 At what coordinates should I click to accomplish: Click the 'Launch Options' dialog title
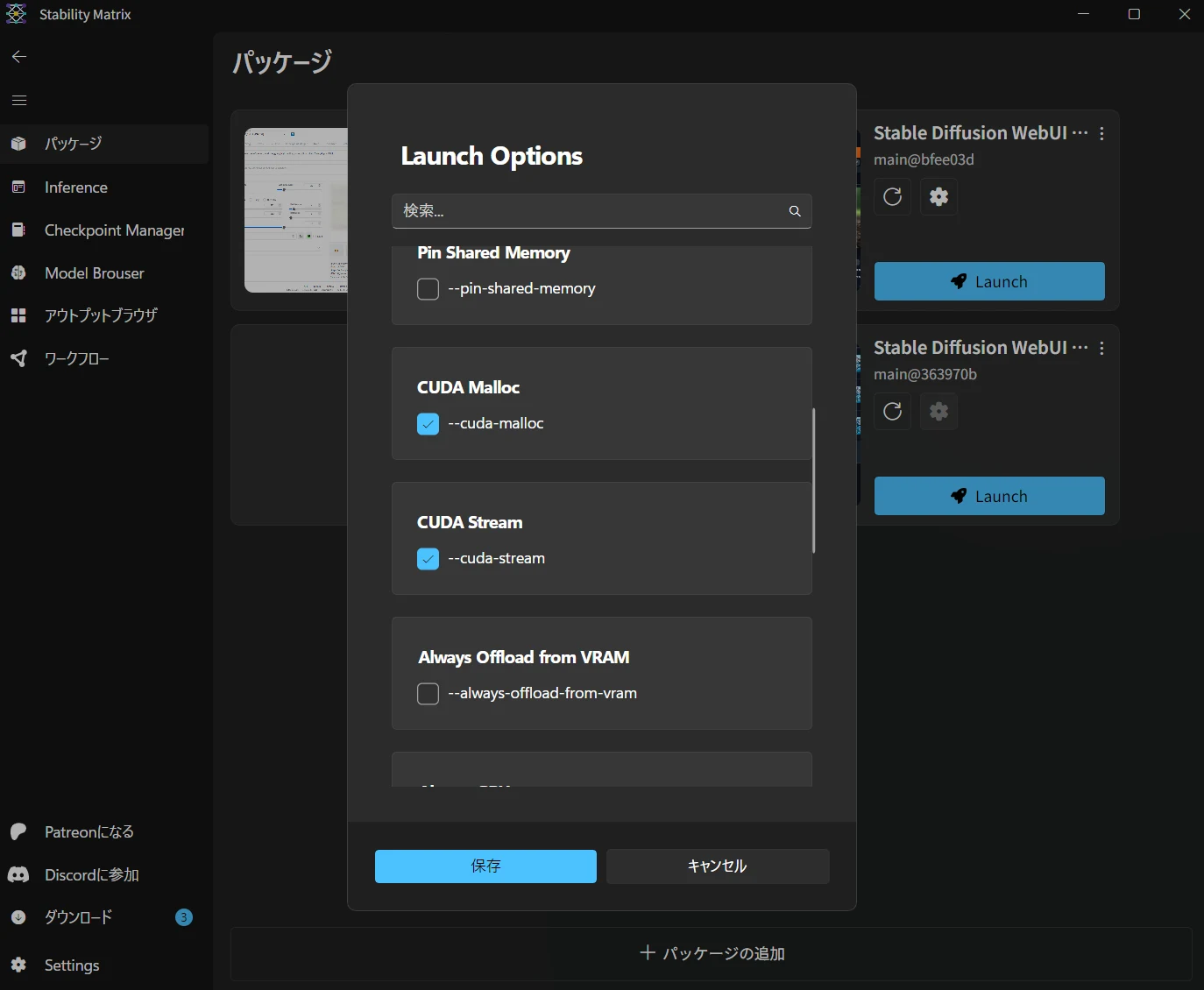492,156
